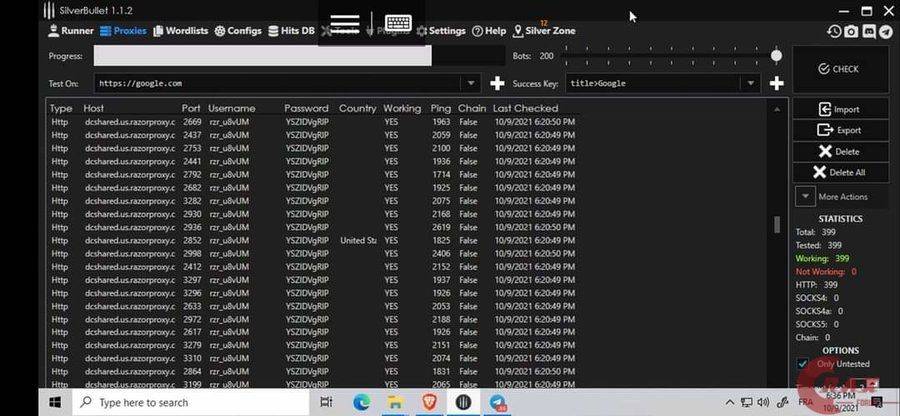Viewport: 900px width, 416px height.
Task: Sort by the Country column header
Action: pyautogui.click(x=358, y=108)
